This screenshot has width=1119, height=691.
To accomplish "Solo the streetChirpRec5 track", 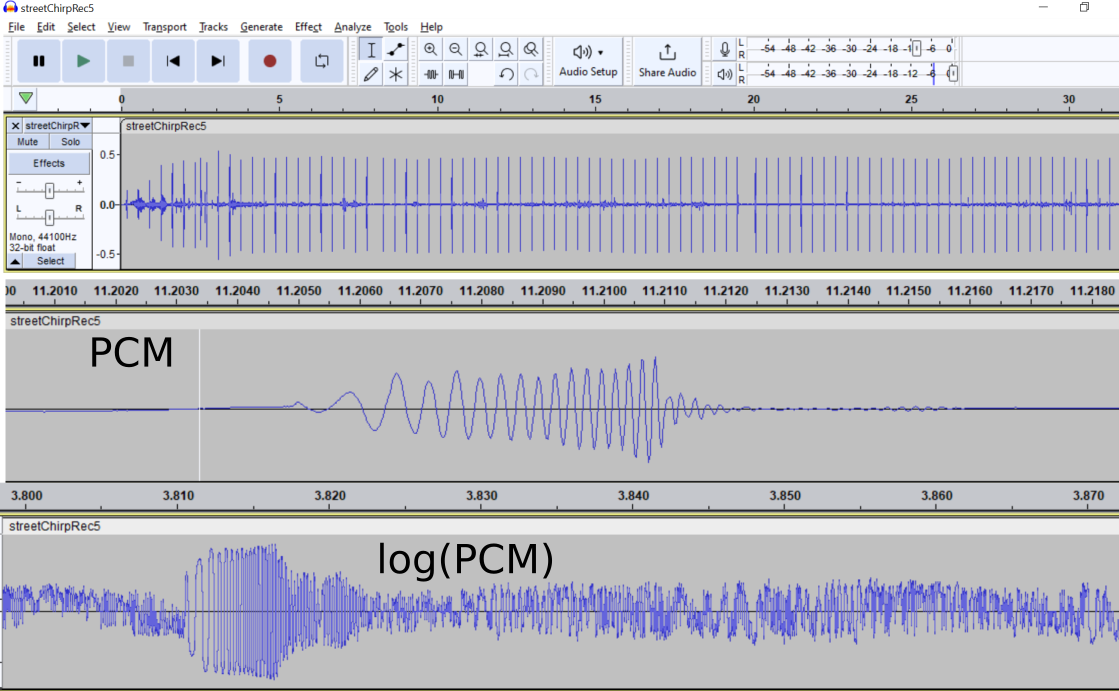I will [70, 142].
